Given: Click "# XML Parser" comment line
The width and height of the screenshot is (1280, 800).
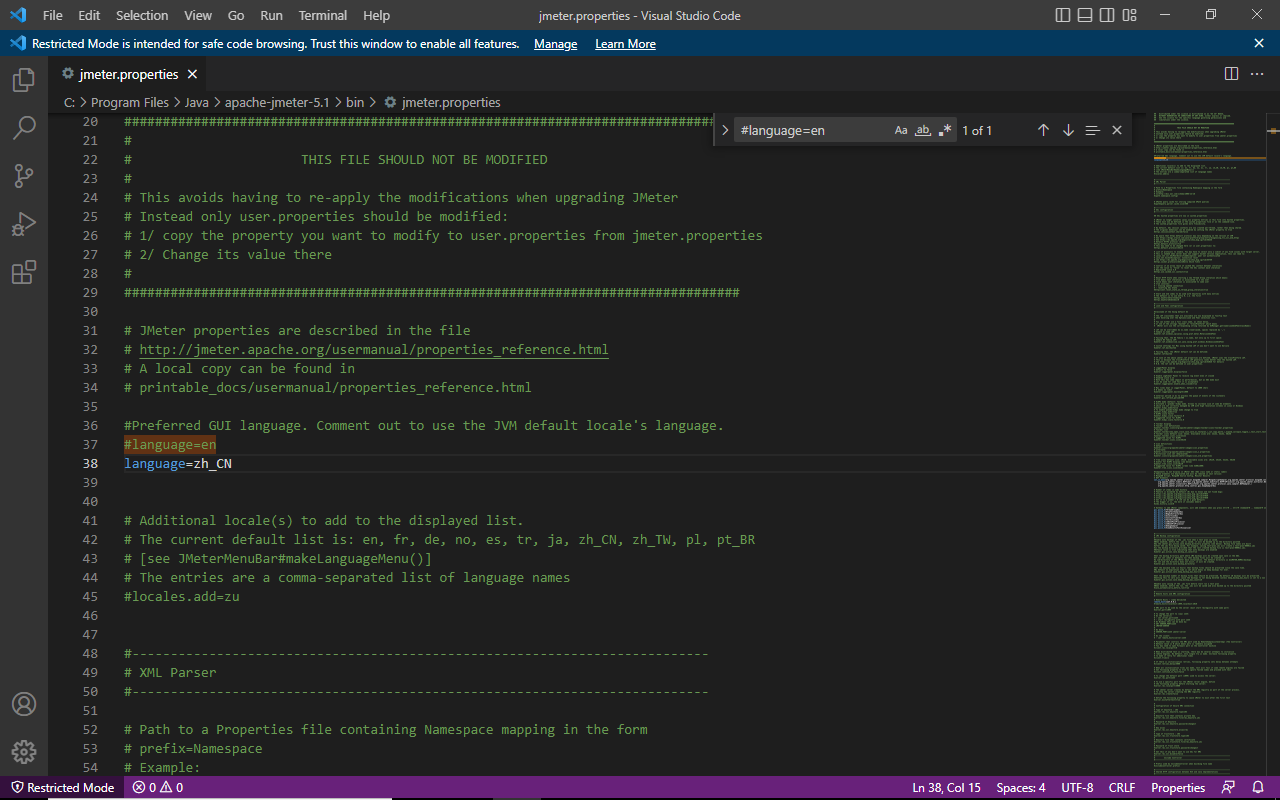Looking at the screenshot, I should [170, 673].
